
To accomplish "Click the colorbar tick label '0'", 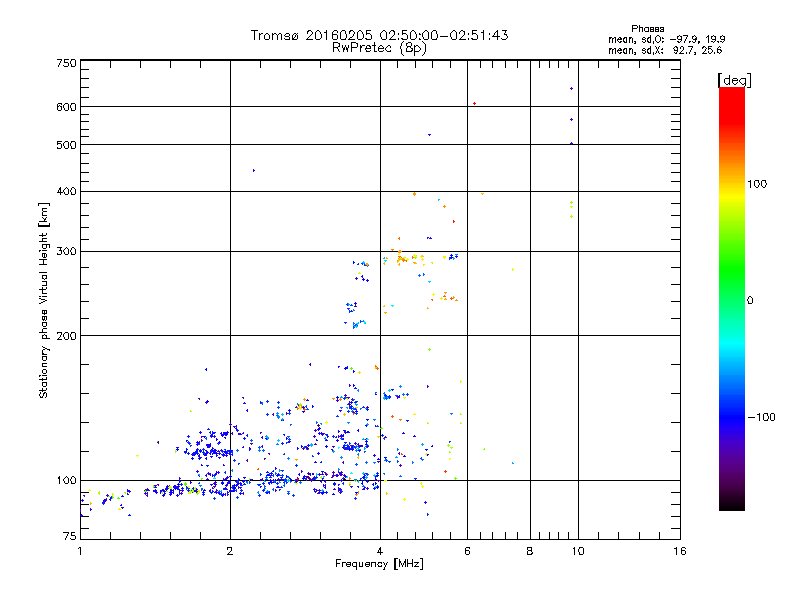I will point(749,301).
